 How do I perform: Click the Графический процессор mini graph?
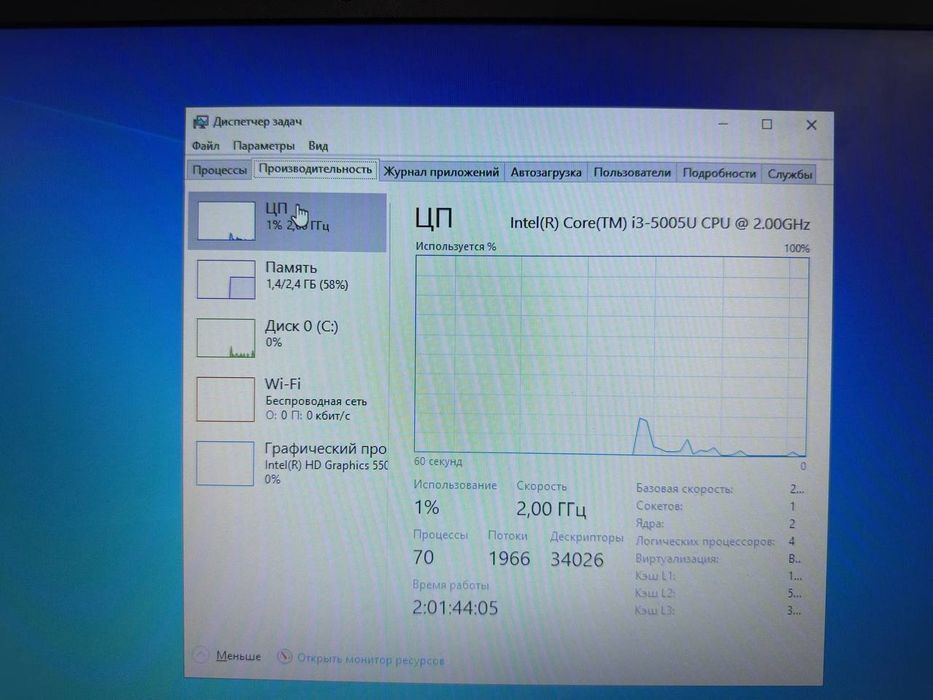pyautogui.click(x=225, y=463)
